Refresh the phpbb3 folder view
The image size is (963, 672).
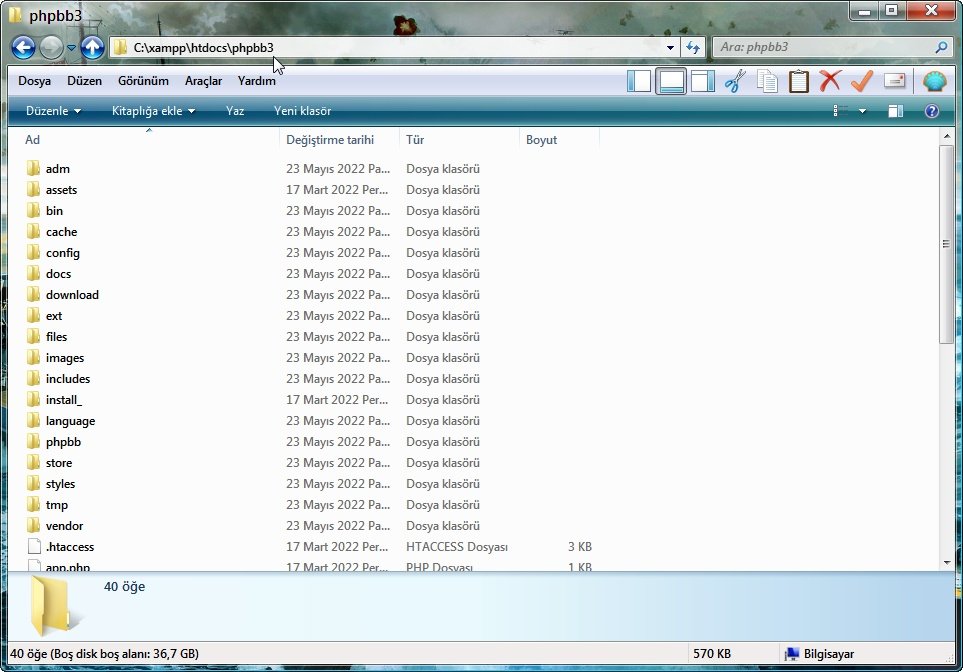pyautogui.click(x=693, y=47)
